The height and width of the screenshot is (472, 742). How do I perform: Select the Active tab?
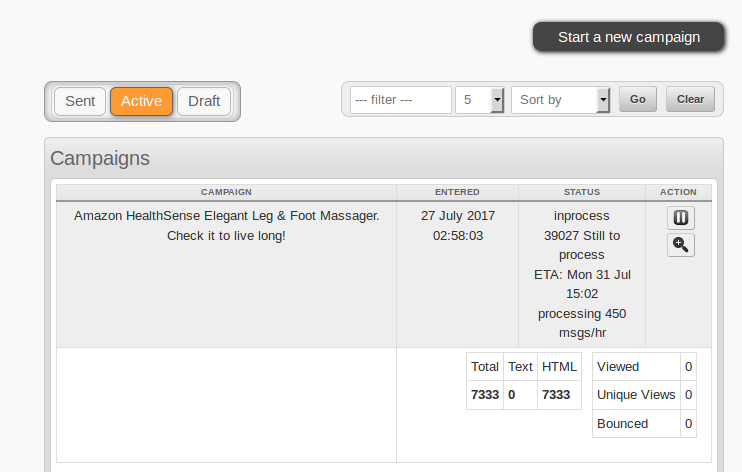141,101
